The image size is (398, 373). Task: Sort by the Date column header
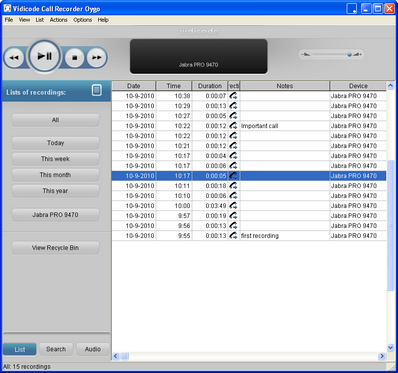(134, 86)
